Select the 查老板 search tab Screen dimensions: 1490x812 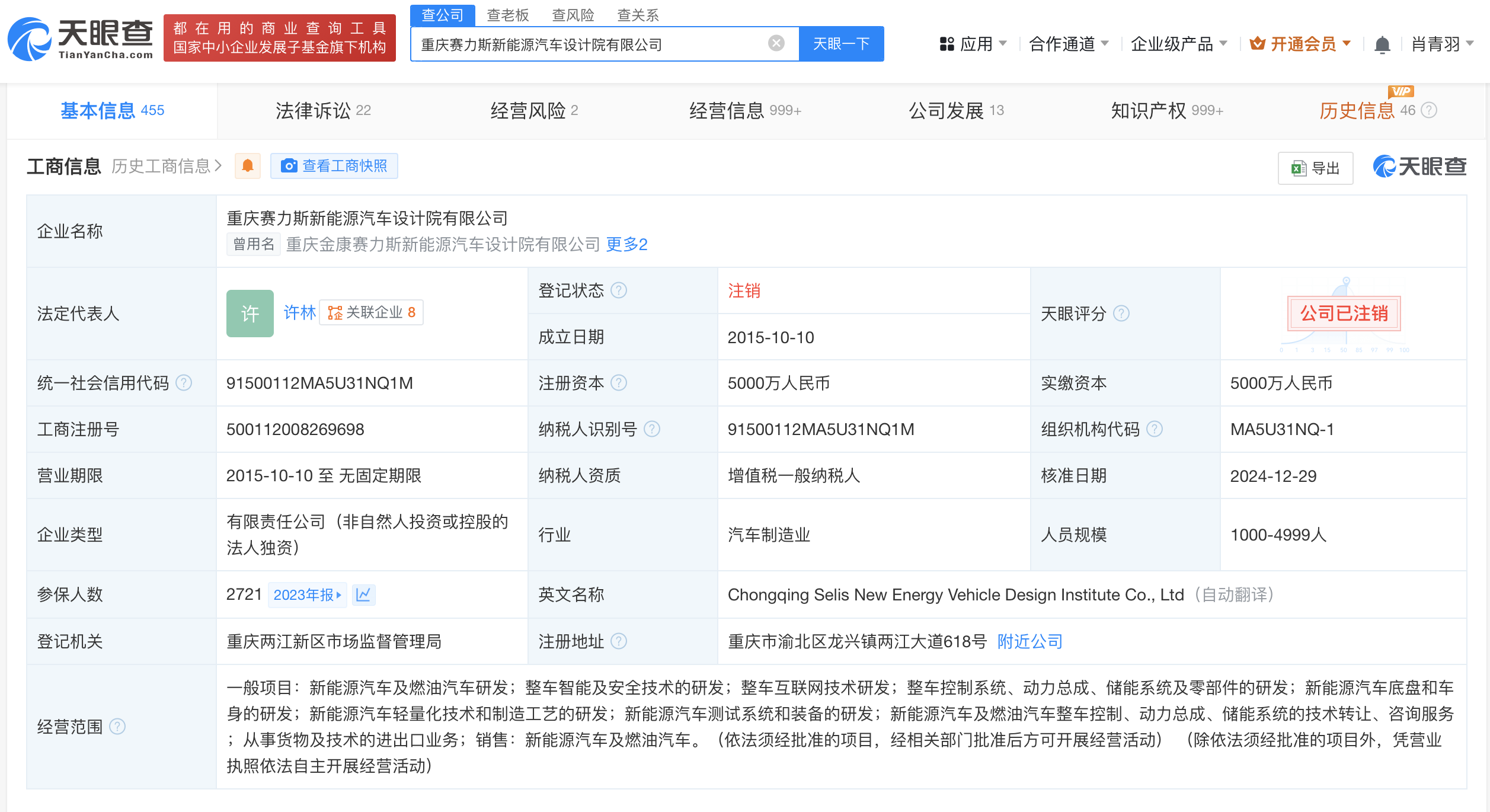pos(507,15)
